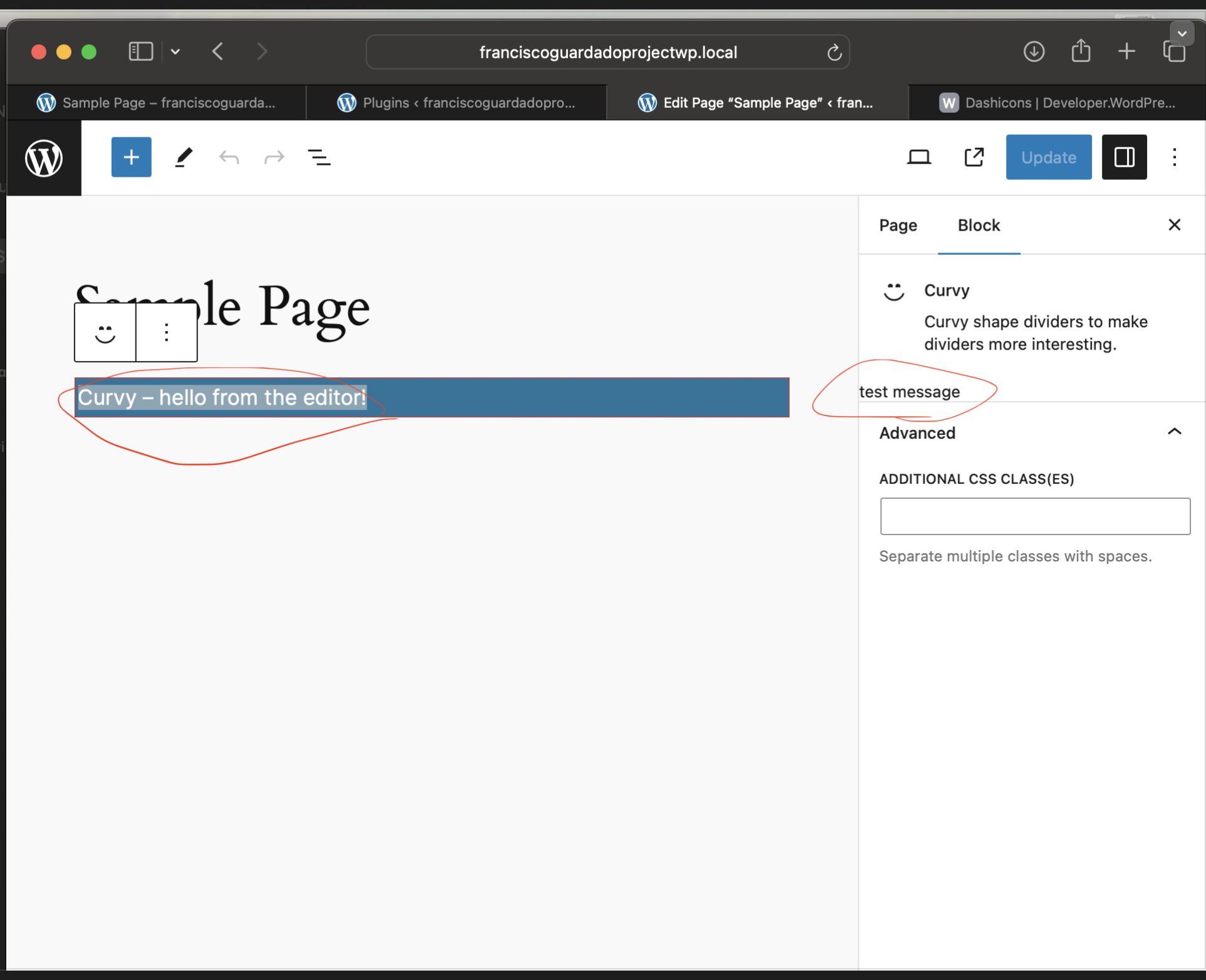The image size is (1206, 980).
Task: Switch to the Dashicons browser tab
Action: coord(1057,103)
